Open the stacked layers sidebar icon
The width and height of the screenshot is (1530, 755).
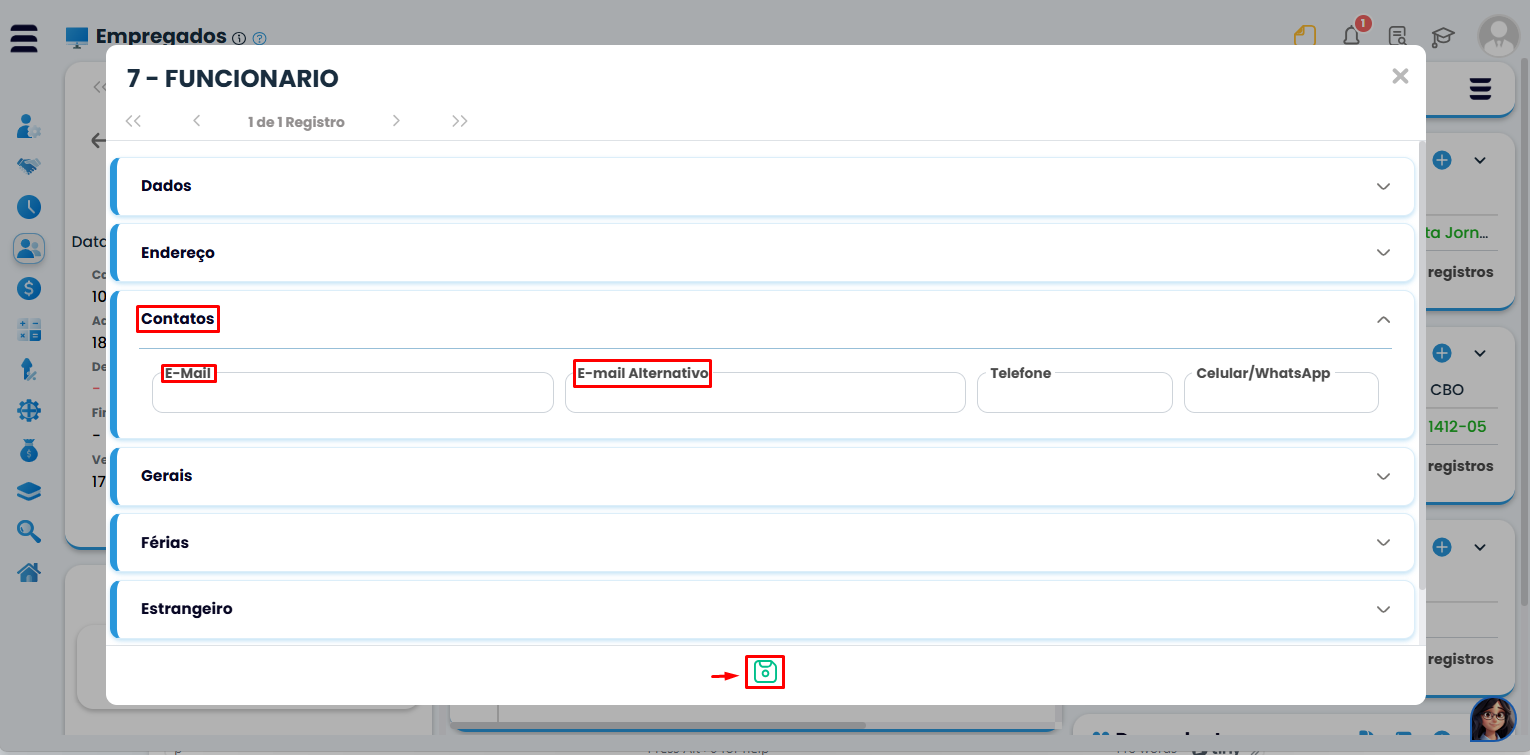coord(29,491)
